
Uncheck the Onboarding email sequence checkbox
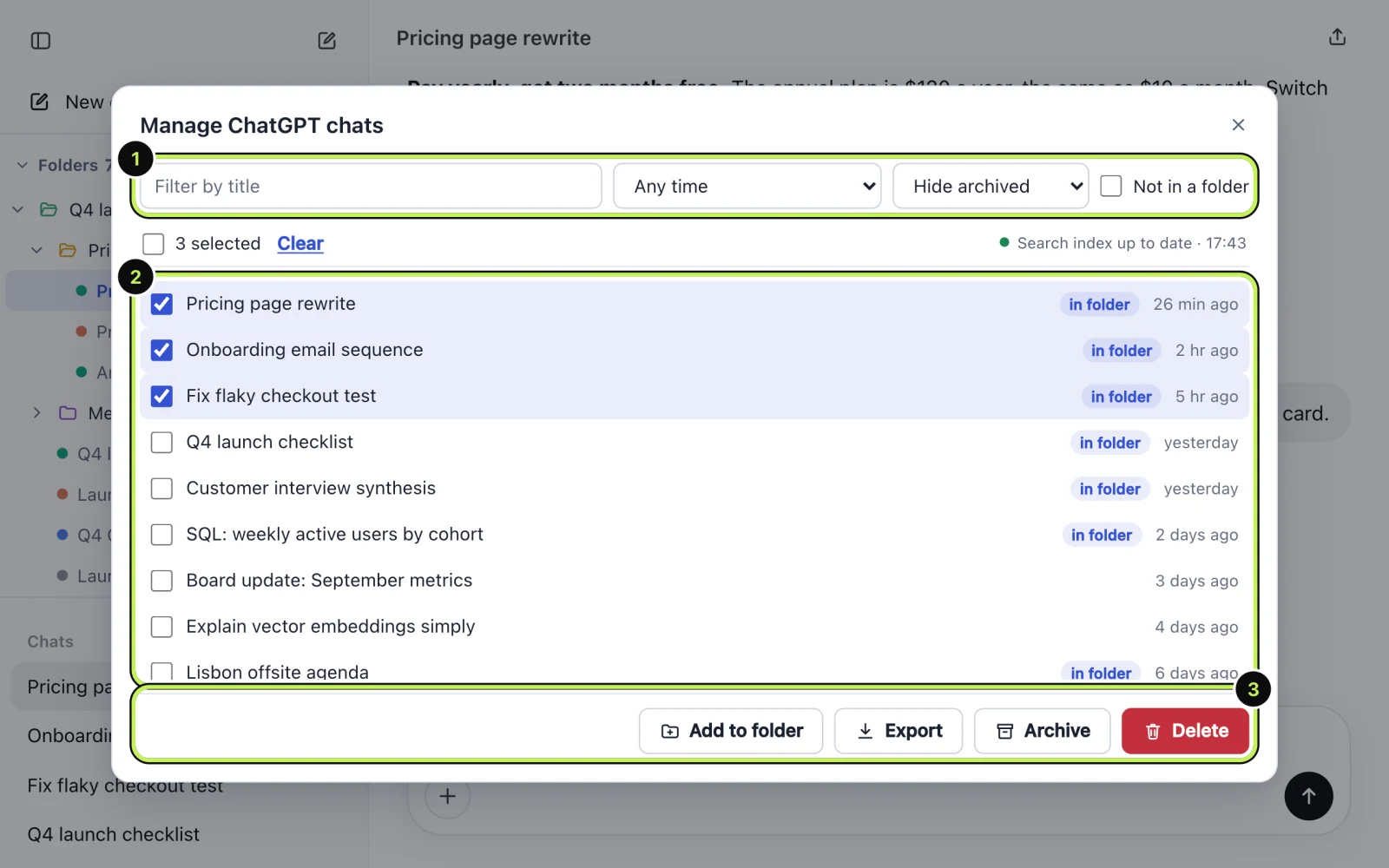161,350
